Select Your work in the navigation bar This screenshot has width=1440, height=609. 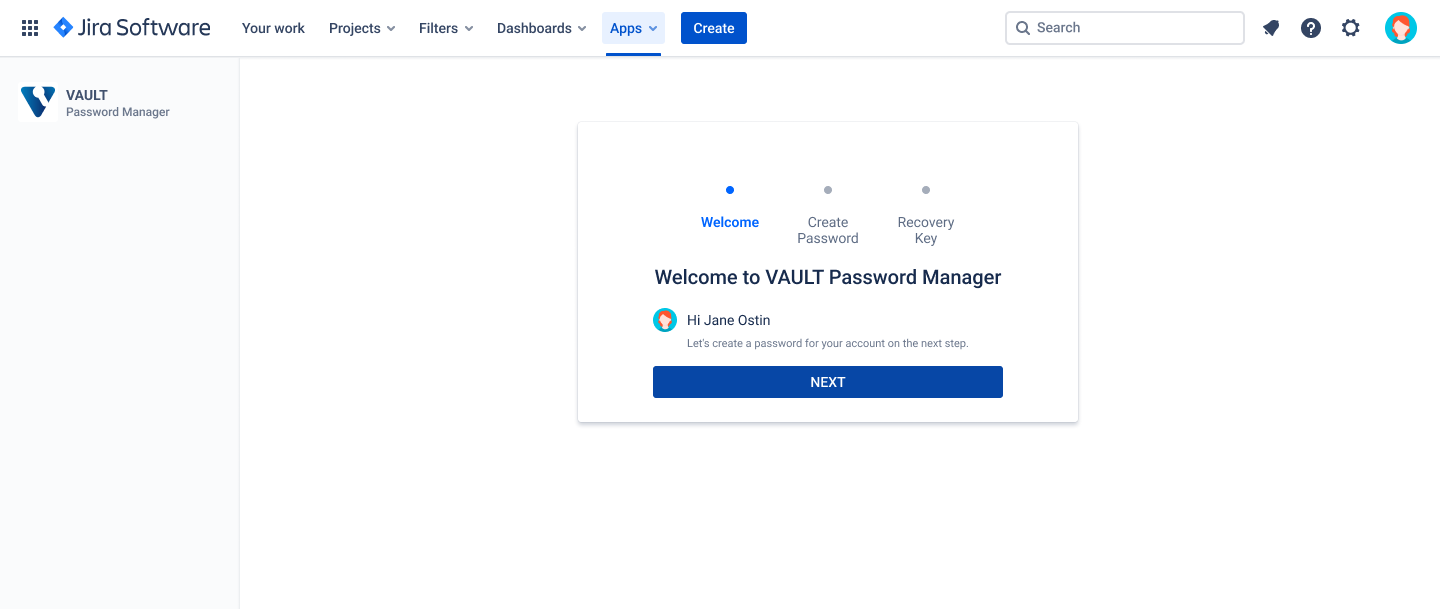tap(272, 28)
